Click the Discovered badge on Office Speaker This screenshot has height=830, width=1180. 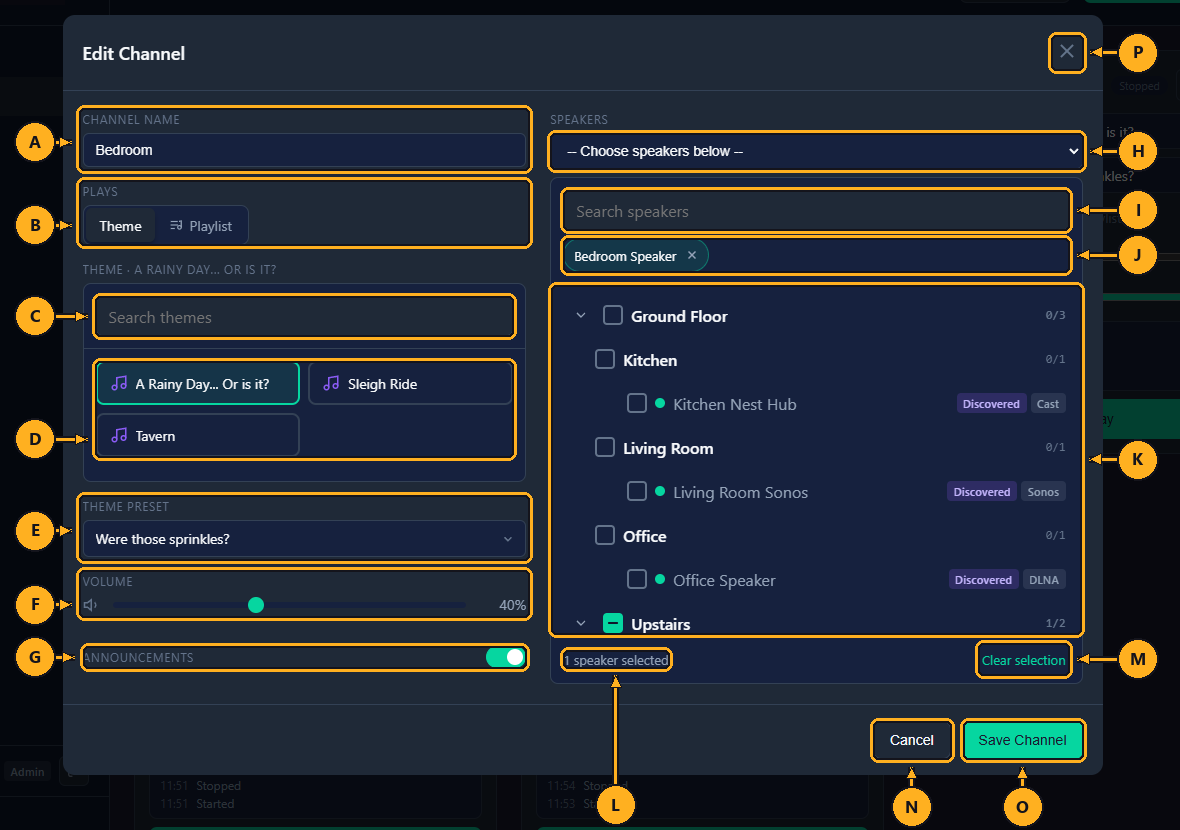pos(983,580)
